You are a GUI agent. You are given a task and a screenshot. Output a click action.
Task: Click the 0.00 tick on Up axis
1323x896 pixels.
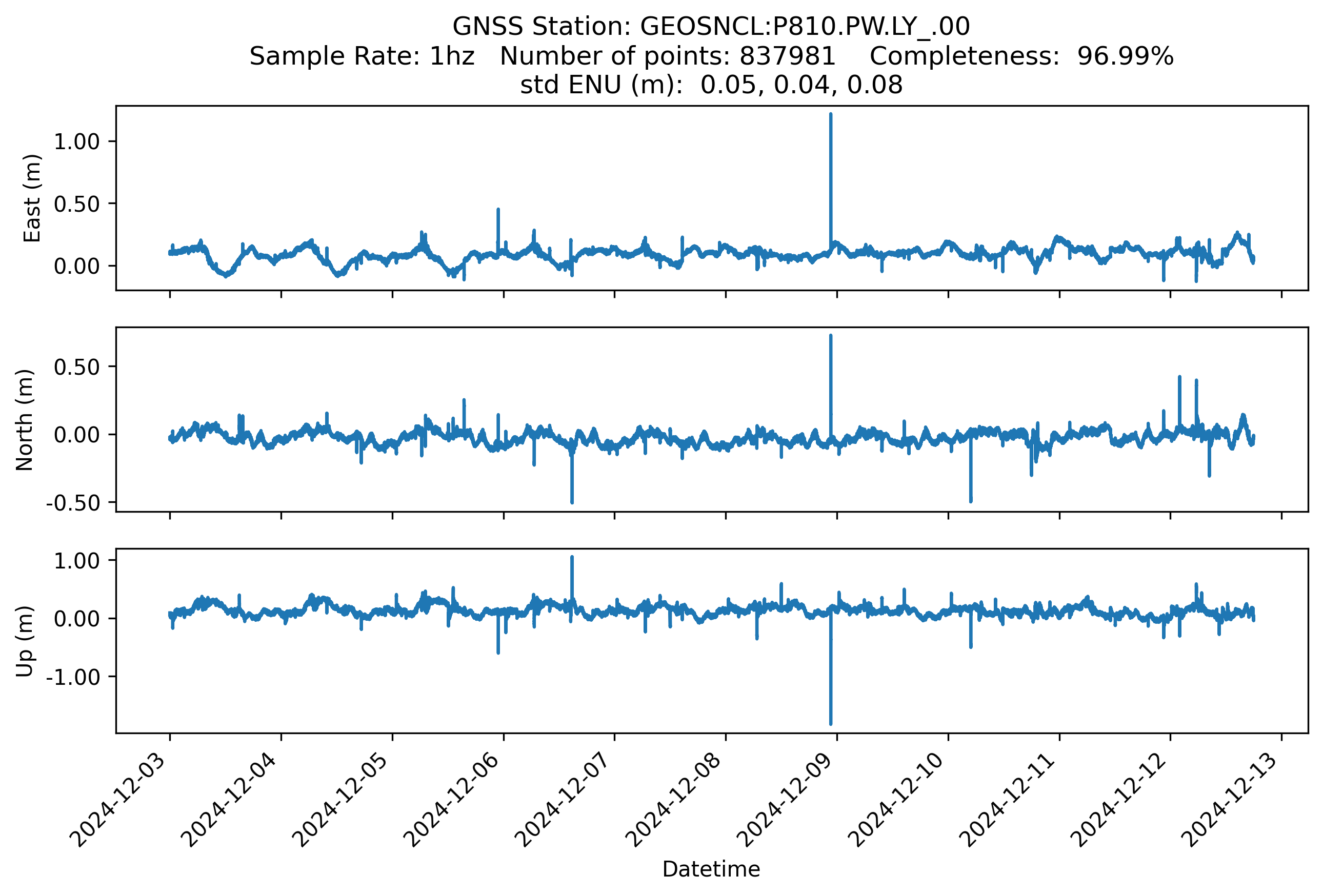tap(77, 618)
